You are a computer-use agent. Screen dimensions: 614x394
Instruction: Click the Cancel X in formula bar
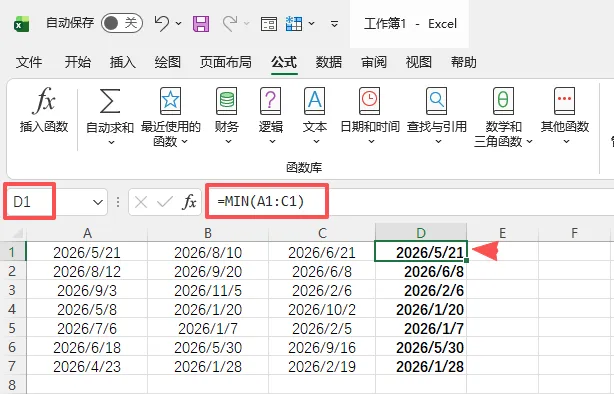pos(141,202)
